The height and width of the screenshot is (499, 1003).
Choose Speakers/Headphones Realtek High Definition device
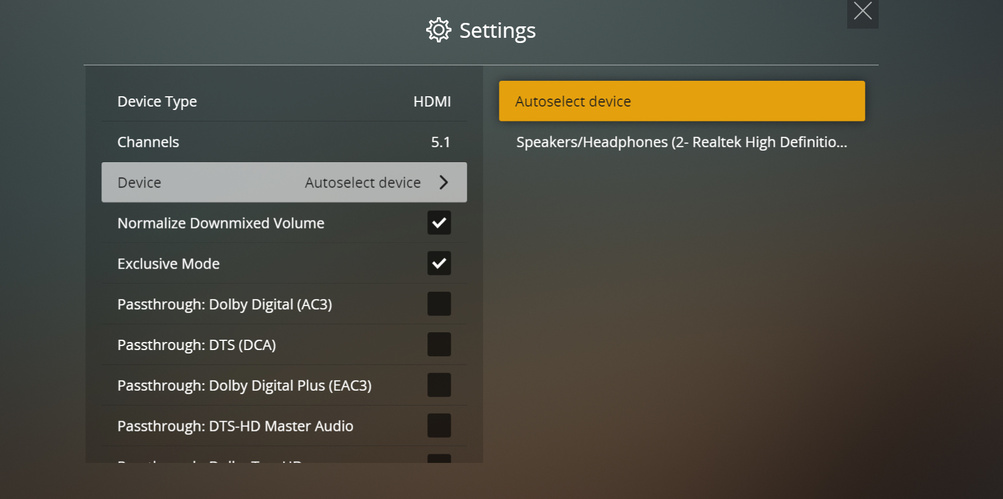(681, 142)
